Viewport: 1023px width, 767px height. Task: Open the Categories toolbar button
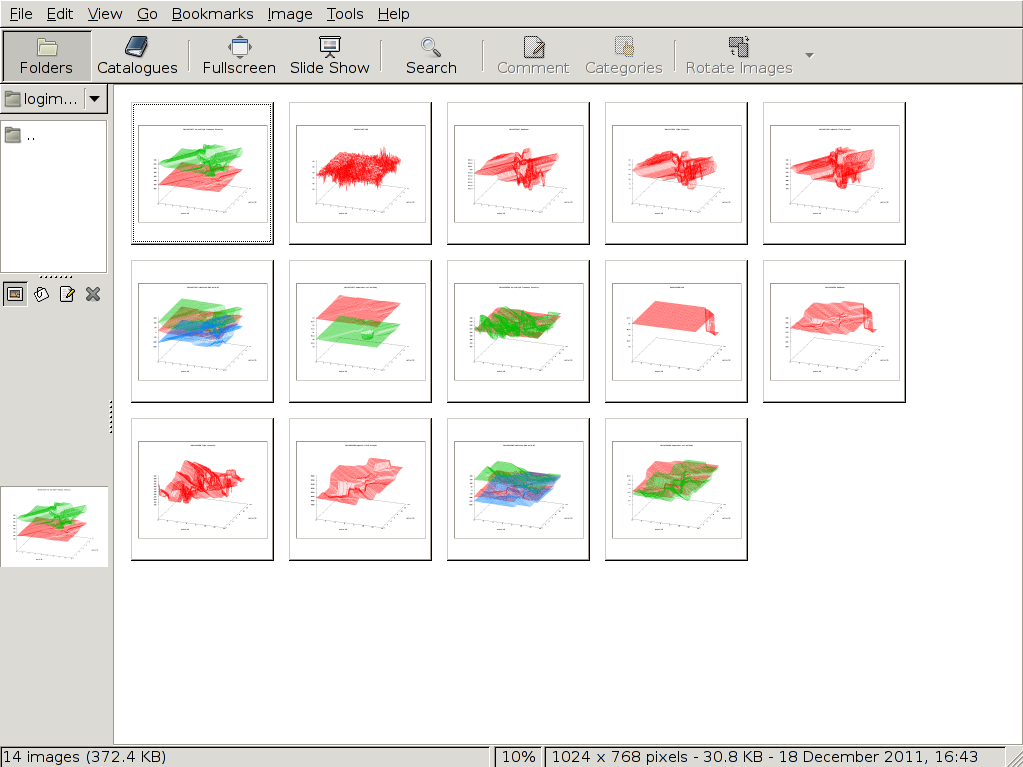(623, 56)
